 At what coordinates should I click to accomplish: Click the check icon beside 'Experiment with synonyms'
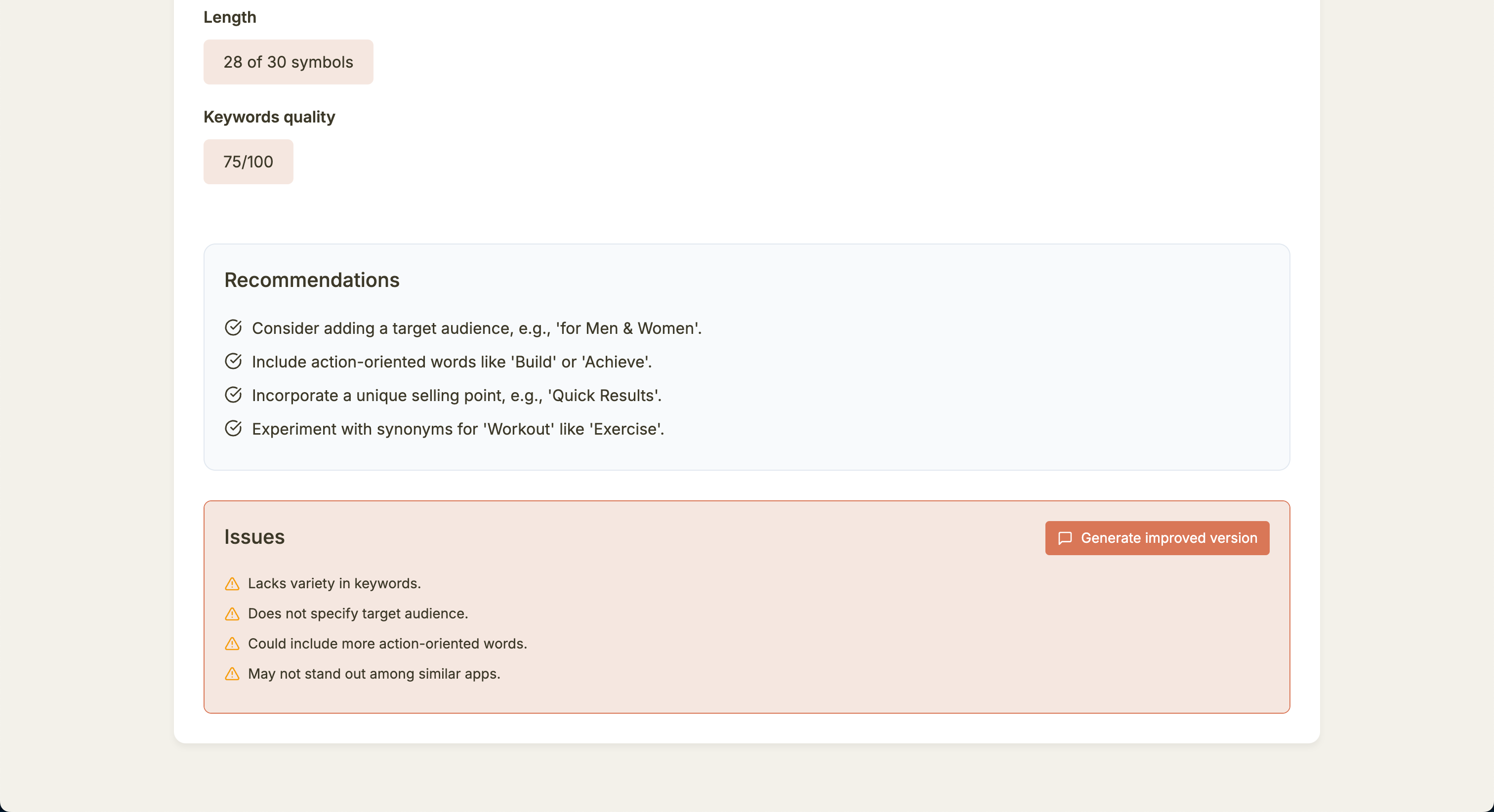pyautogui.click(x=233, y=429)
